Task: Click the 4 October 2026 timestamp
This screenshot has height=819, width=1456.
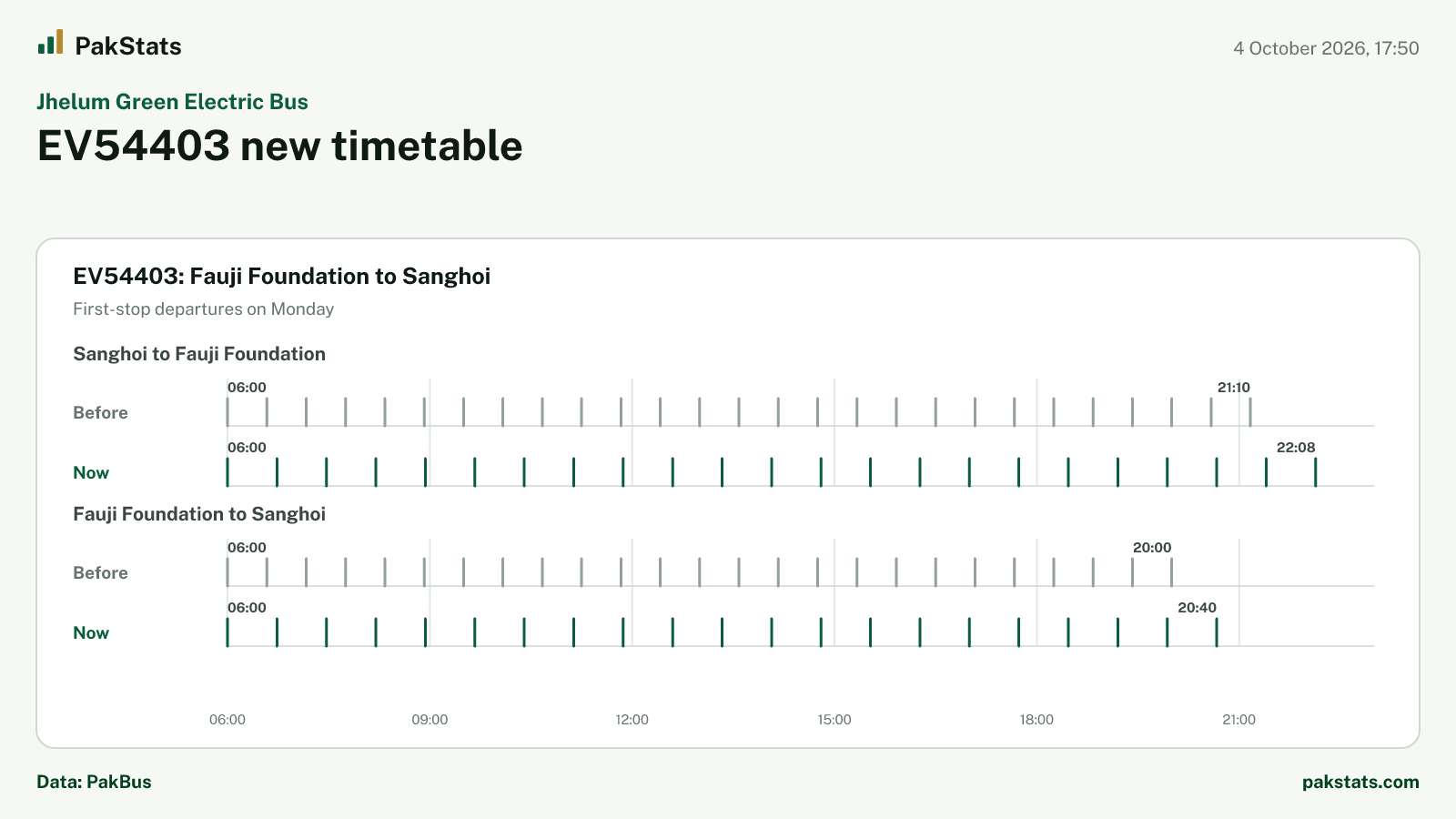Action: (1326, 48)
